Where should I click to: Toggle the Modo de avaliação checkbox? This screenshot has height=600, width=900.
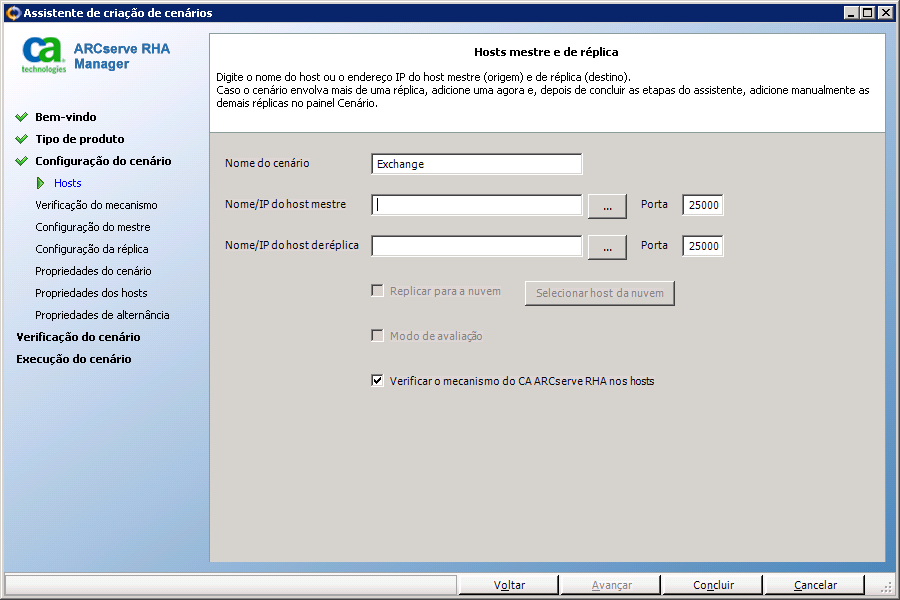pyautogui.click(x=377, y=335)
